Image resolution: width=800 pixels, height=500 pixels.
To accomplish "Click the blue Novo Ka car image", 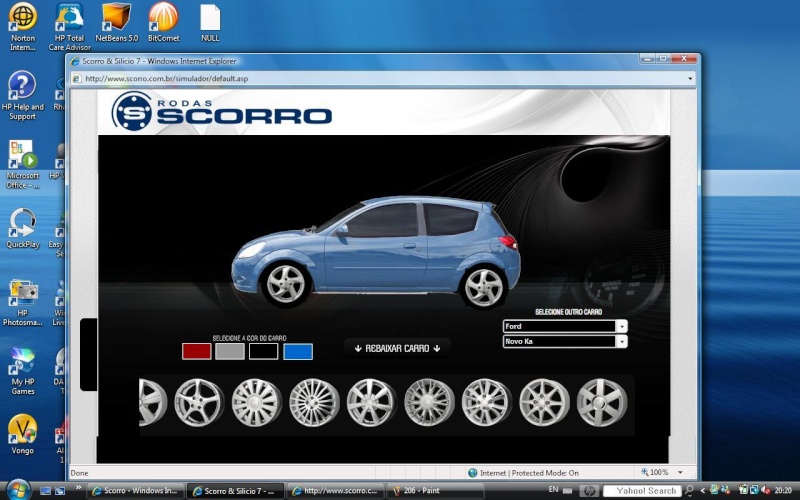I will click(x=376, y=252).
